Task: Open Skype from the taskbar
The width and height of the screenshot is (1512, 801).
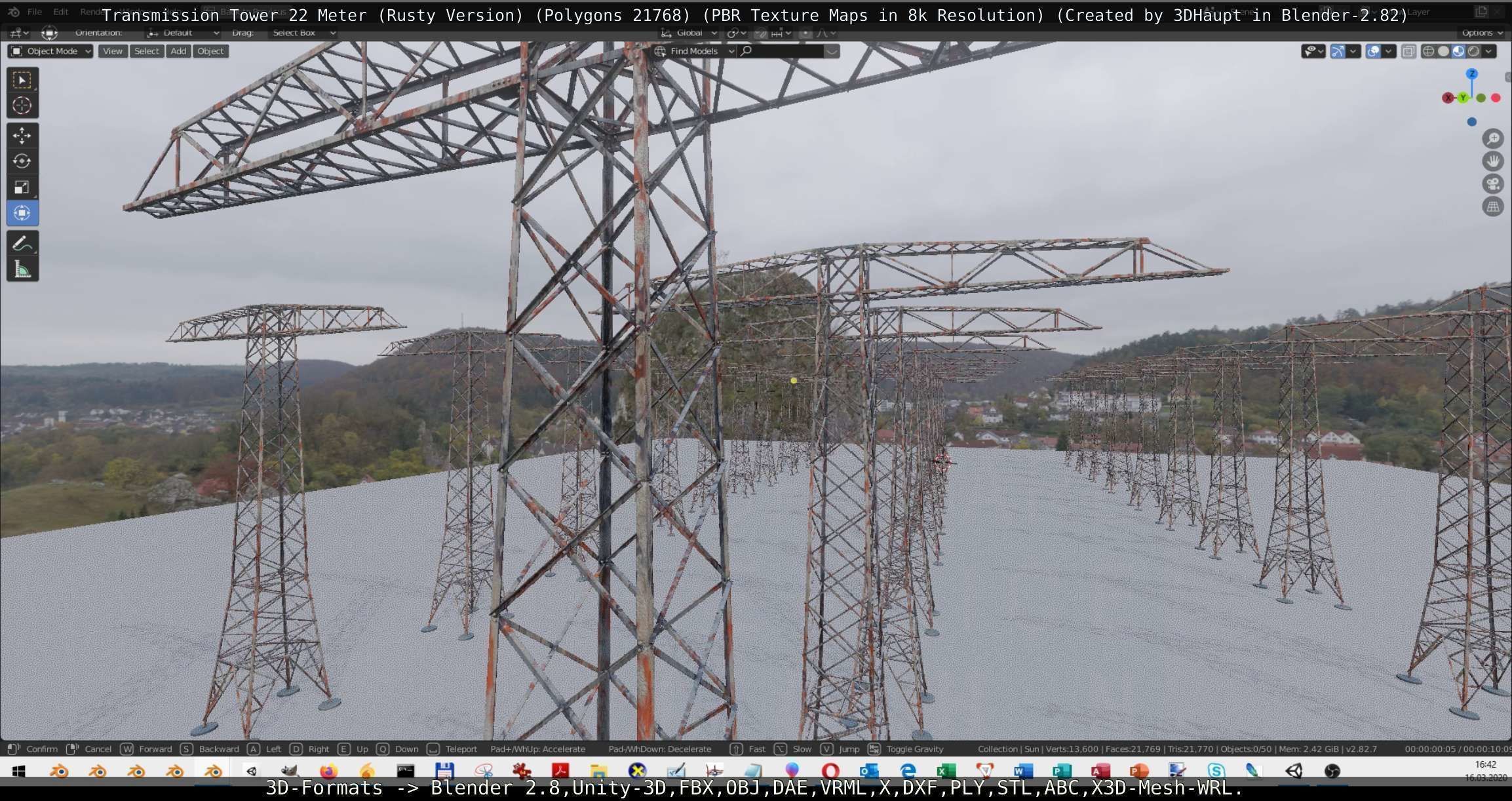Action: pyautogui.click(x=1216, y=771)
